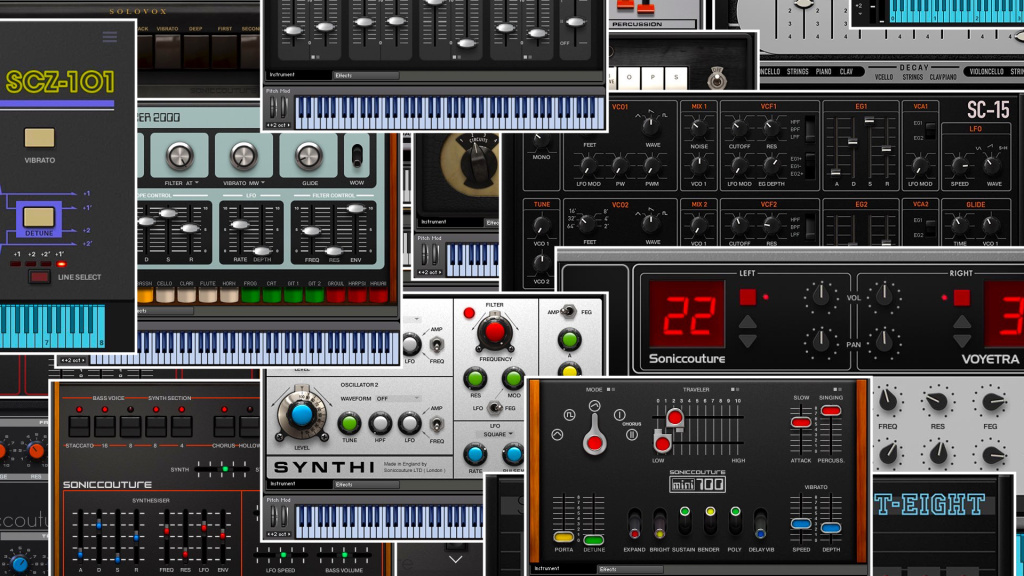
Task: Click the SCZ-101 LINE SELECT button
Action: [39, 277]
